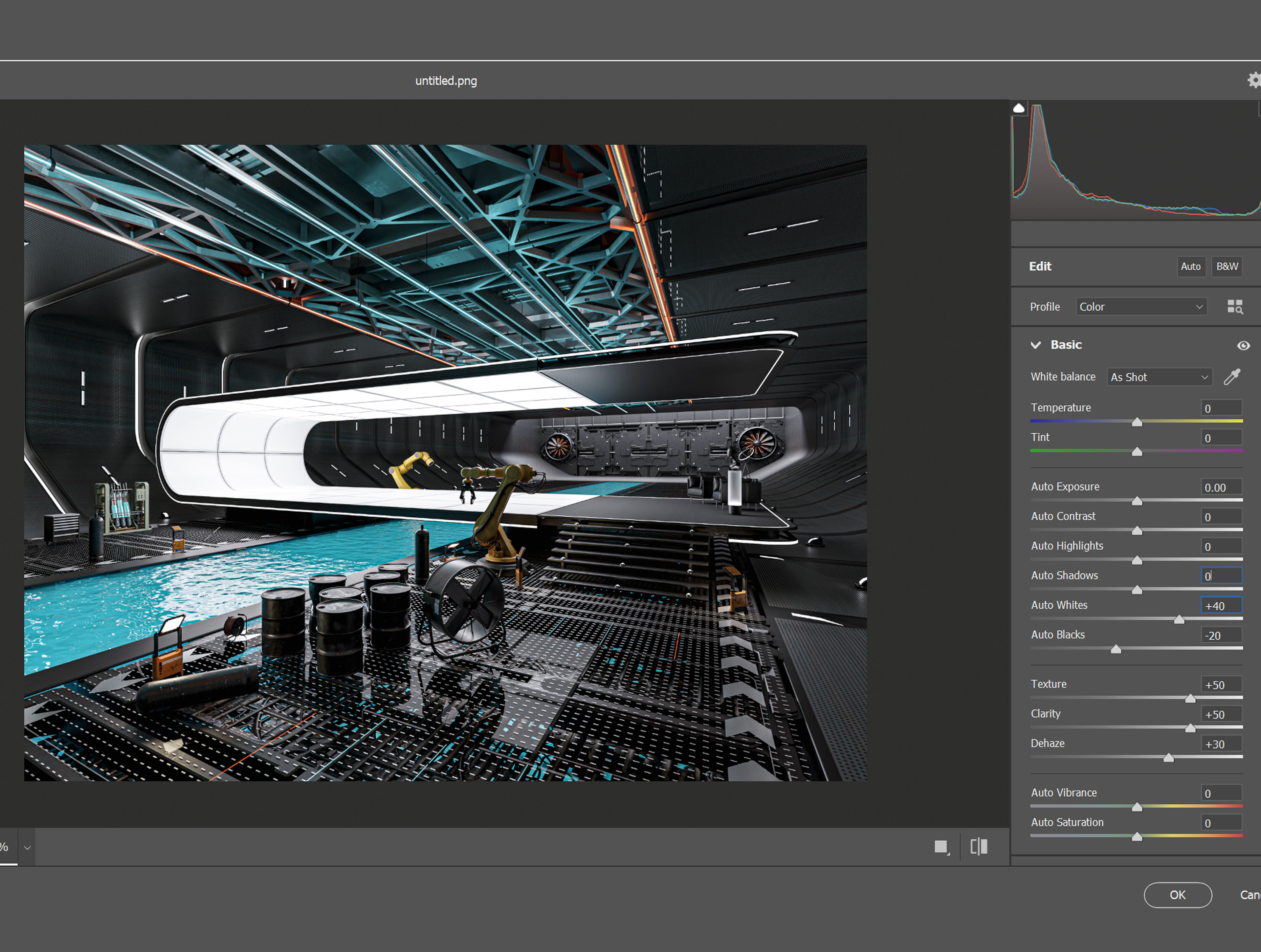Click the Highlights slider handle
Viewport: 1261px width, 952px height.
pos(1137,560)
